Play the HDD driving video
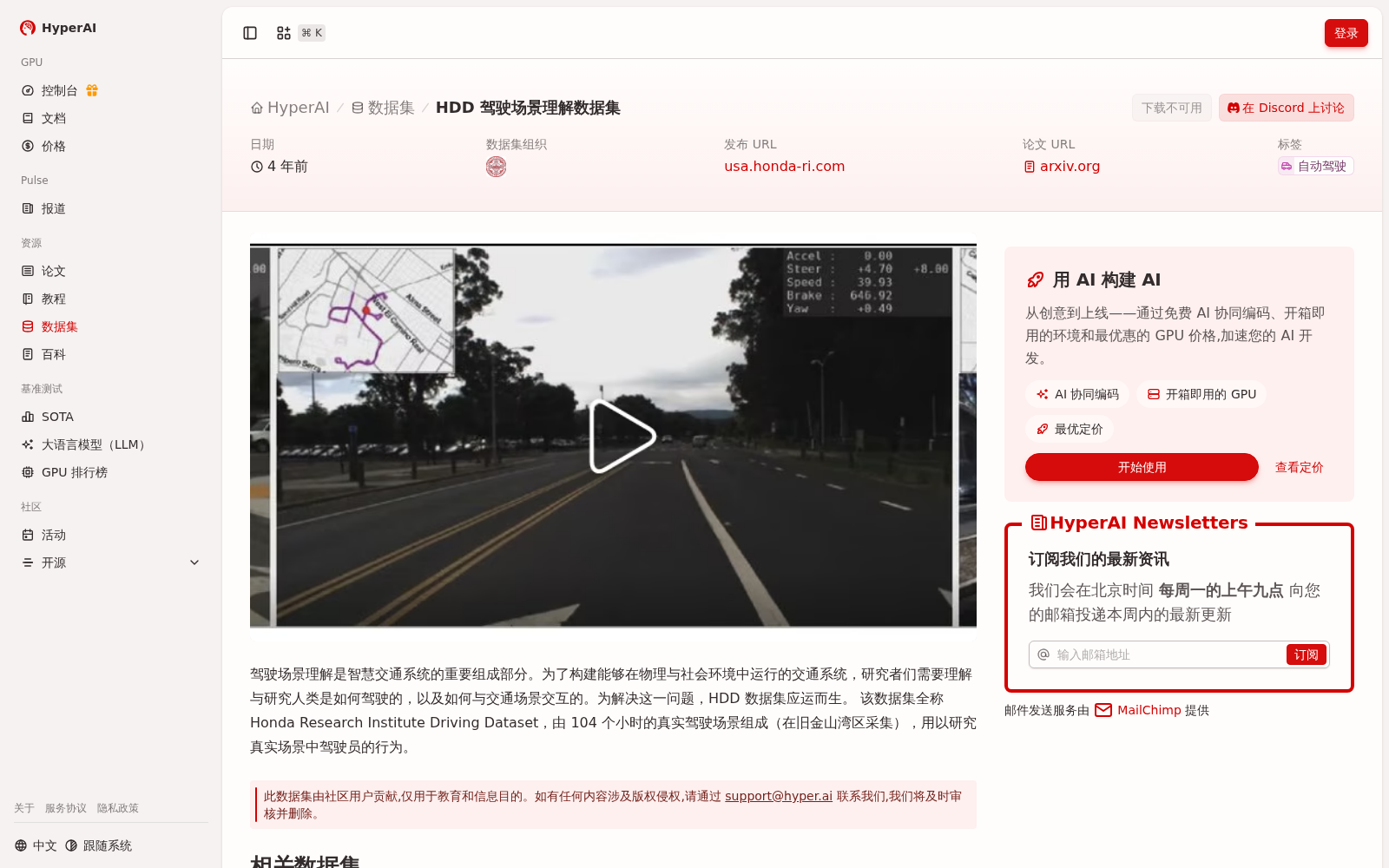1389x868 pixels. coord(622,436)
